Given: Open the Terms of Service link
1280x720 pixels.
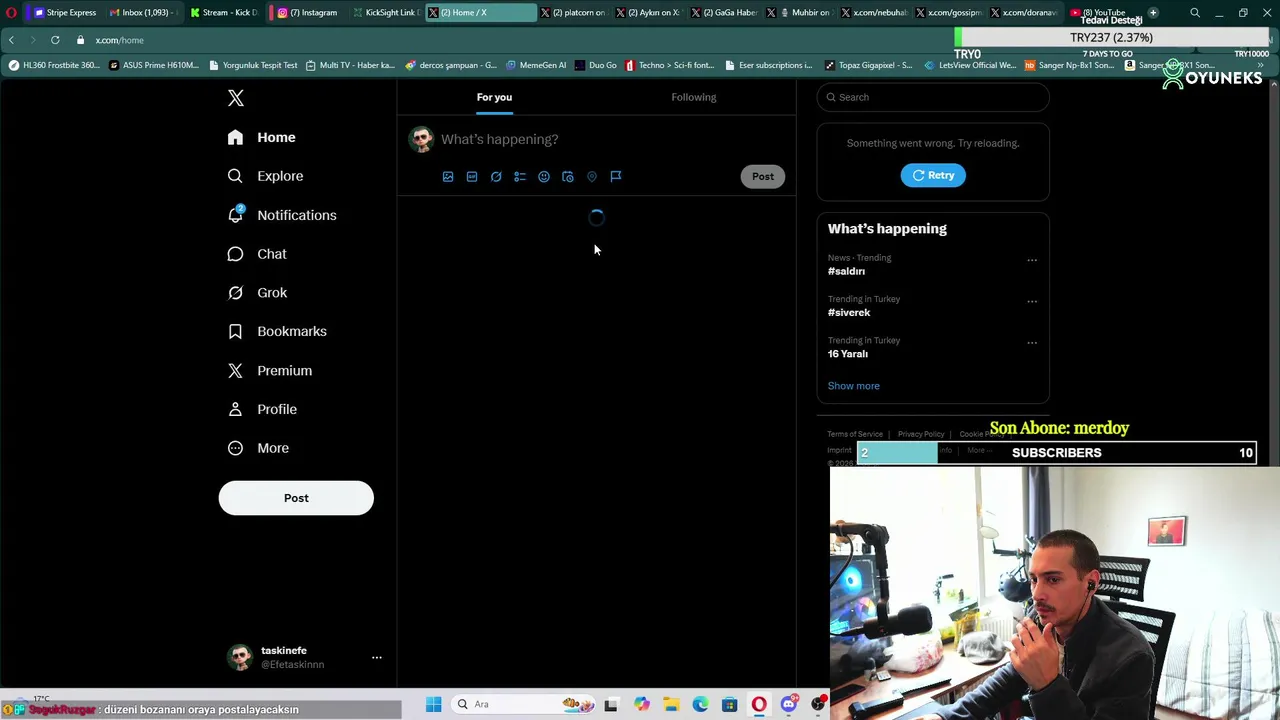Looking at the screenshot, I should [855, 434].
